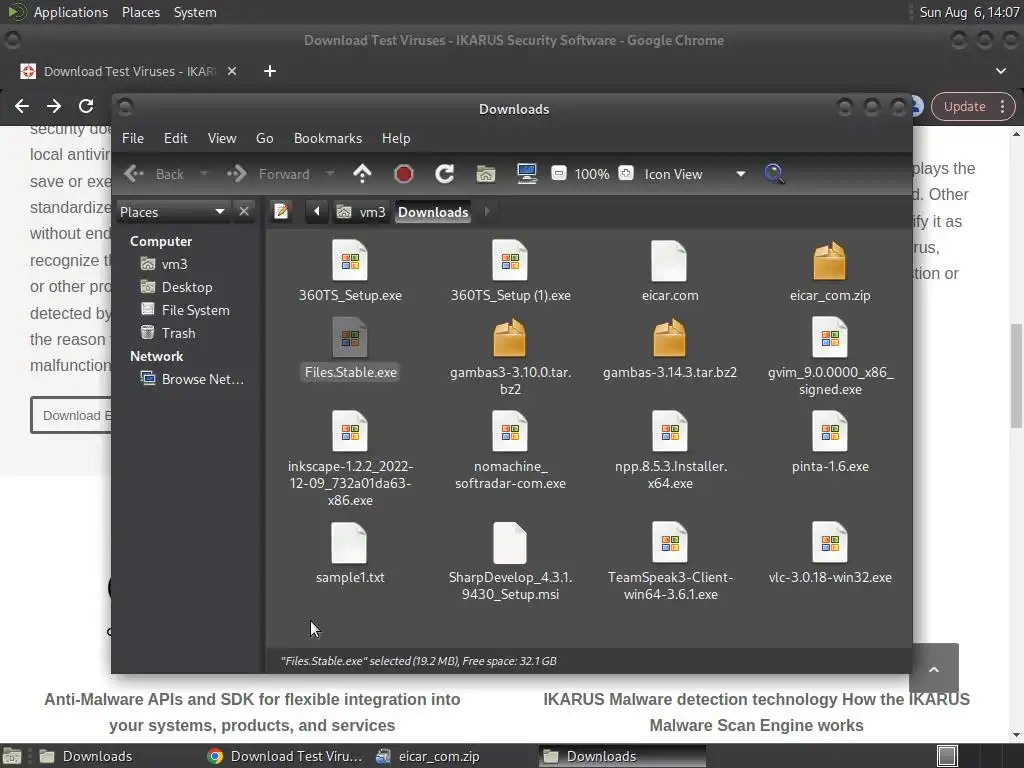Select TeamSpeak3-Client-win64-3.6.1.exe file
Image resolution: width=1024 pixels, height=768 pixels.
coord(670,562)
